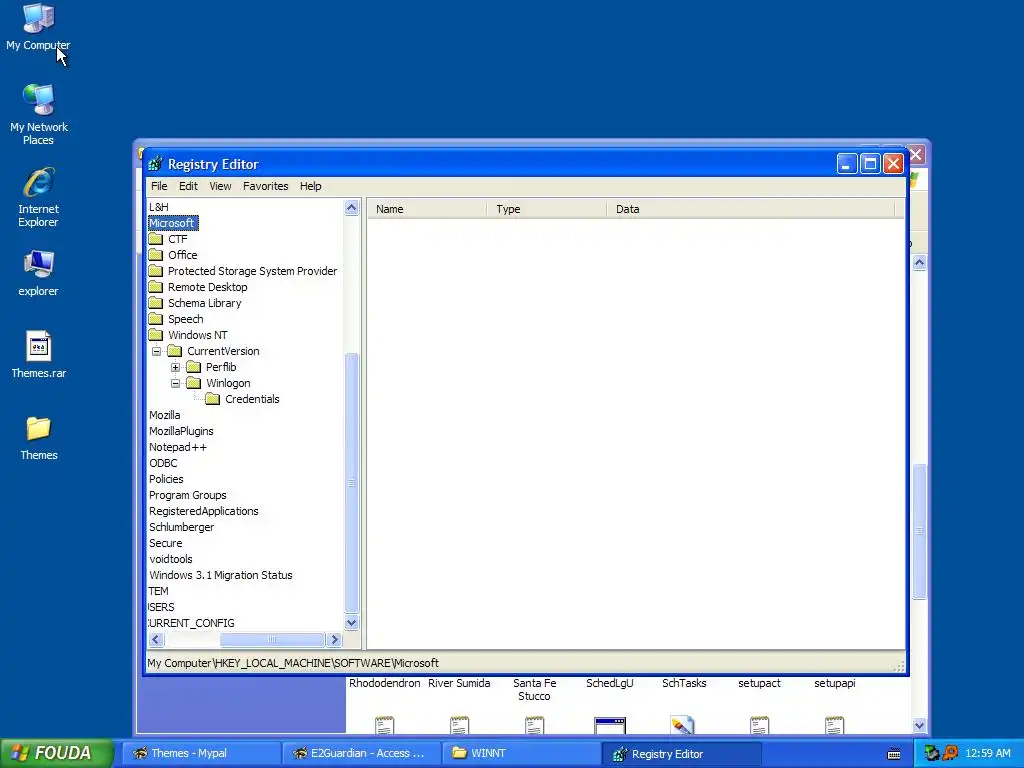Image resolution: width=1024 pixels, height=768 pixels.
Task: Open the Favorites menu
Action: pyautogui.click(x=265, y=186)
